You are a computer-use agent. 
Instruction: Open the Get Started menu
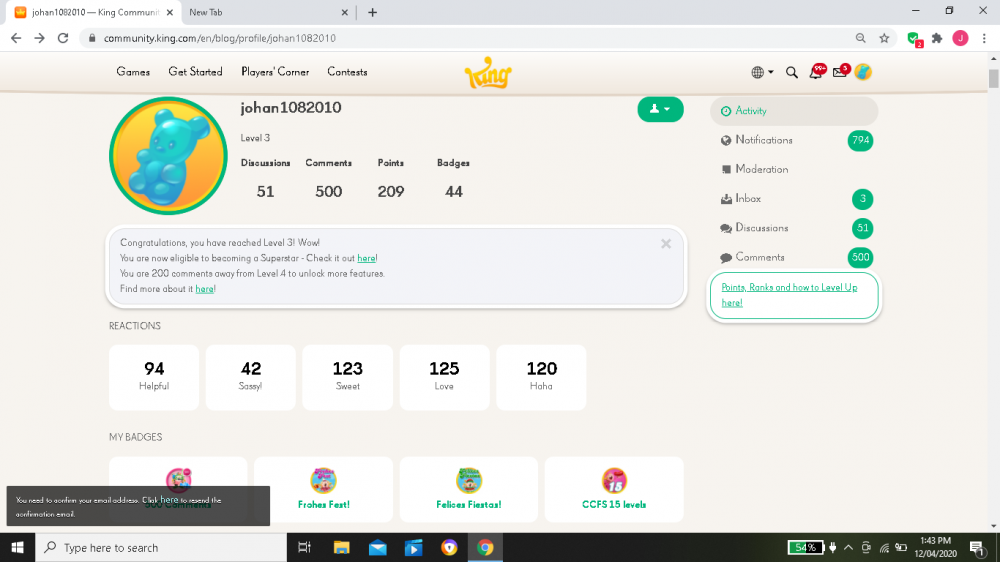(x=195, y=72)
